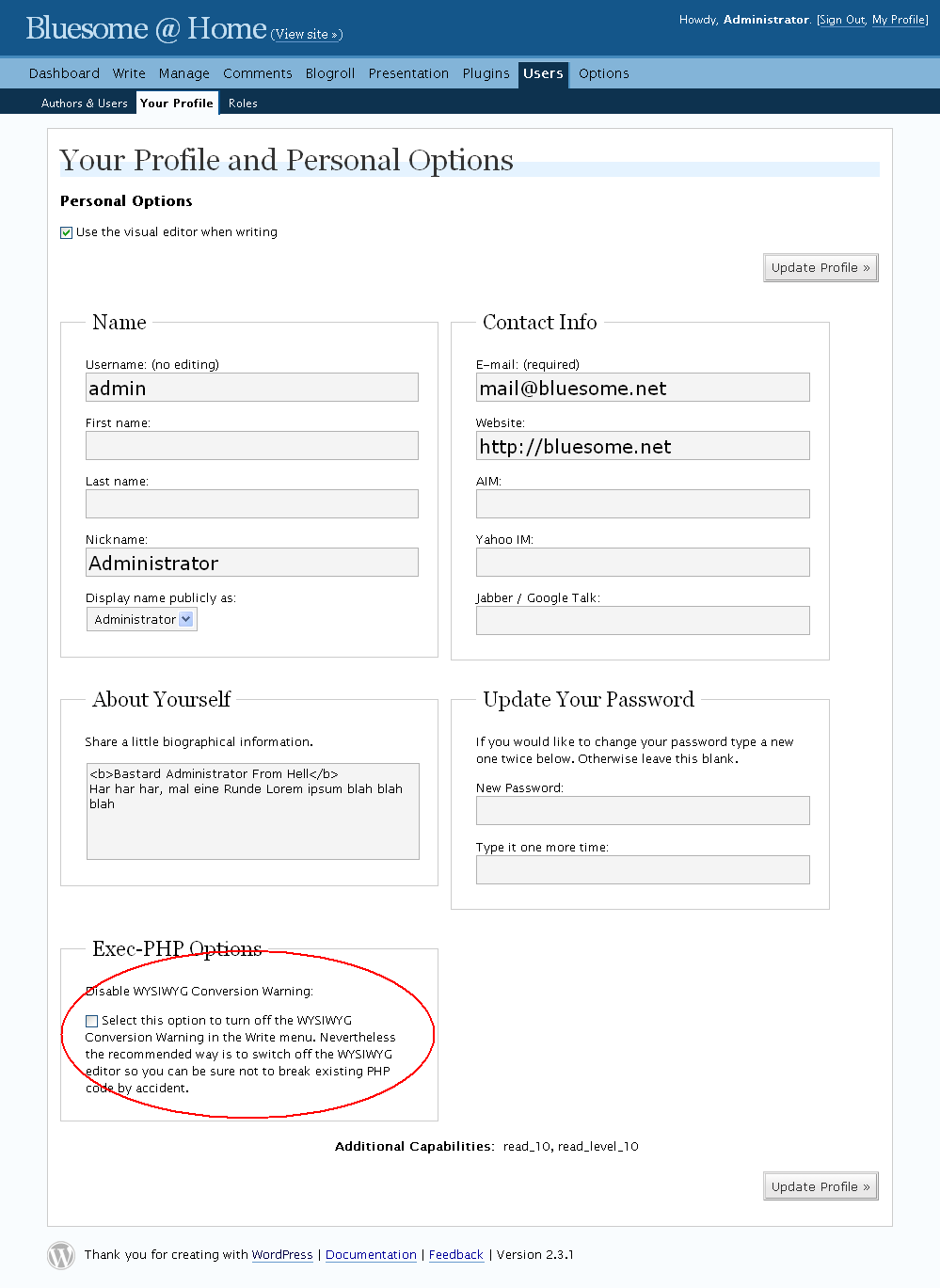The height and width of the screenshot is (1288, 940).
Task: Open the Plugins menu
Action: [486, 73]
